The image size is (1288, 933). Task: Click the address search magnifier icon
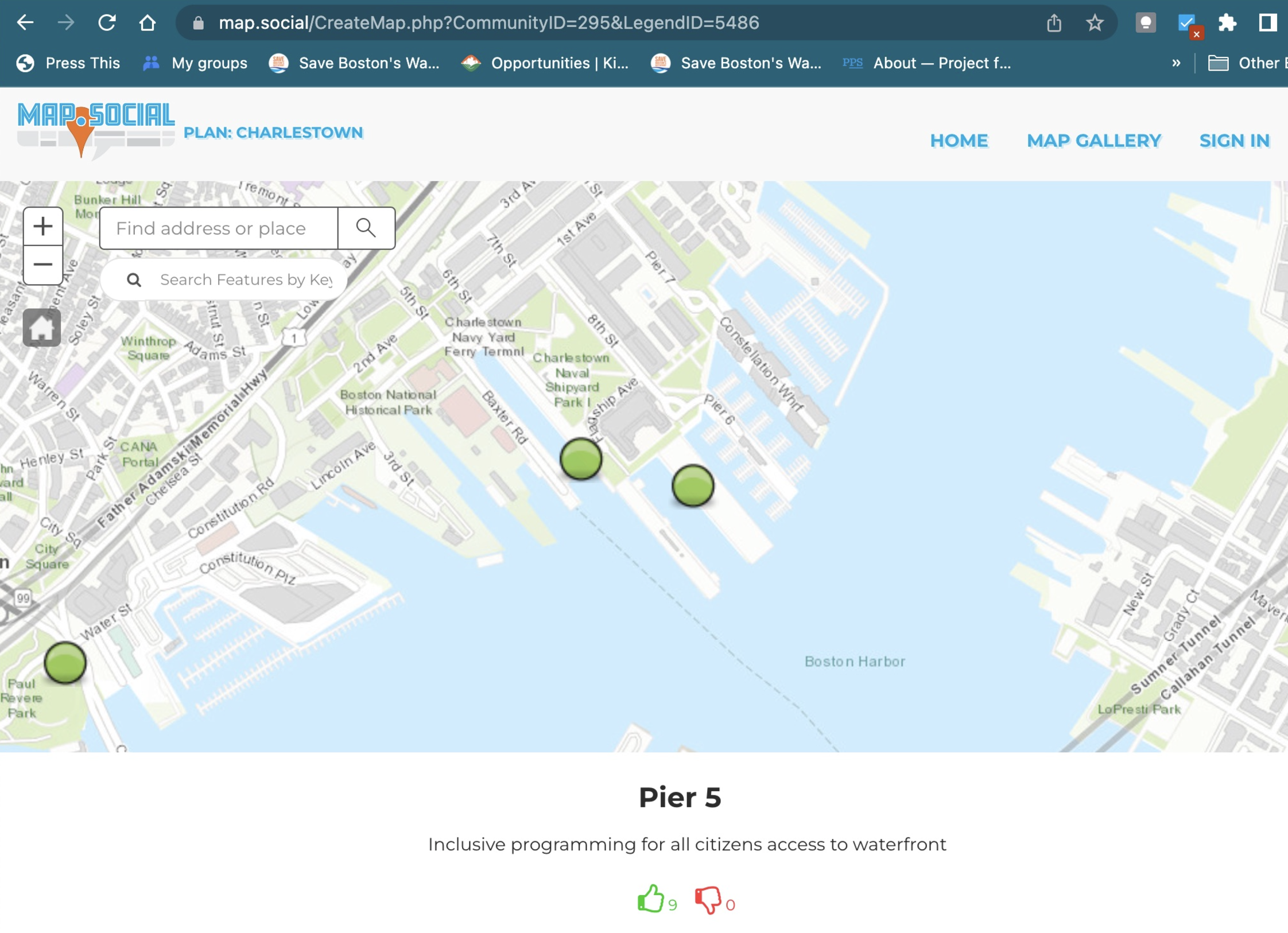366,228
